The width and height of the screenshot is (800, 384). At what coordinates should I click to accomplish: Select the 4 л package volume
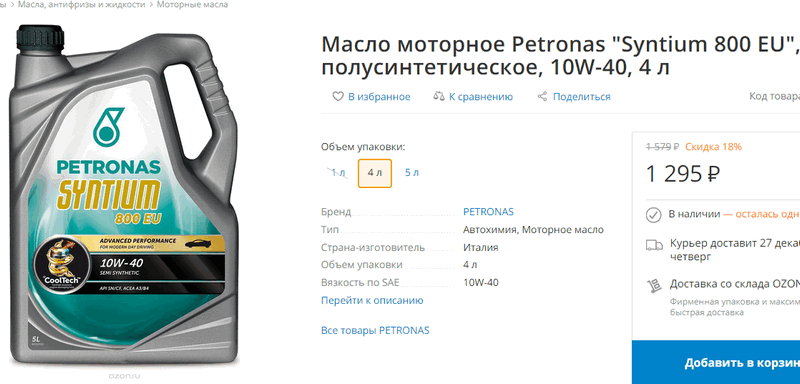[x=374, y=173]
